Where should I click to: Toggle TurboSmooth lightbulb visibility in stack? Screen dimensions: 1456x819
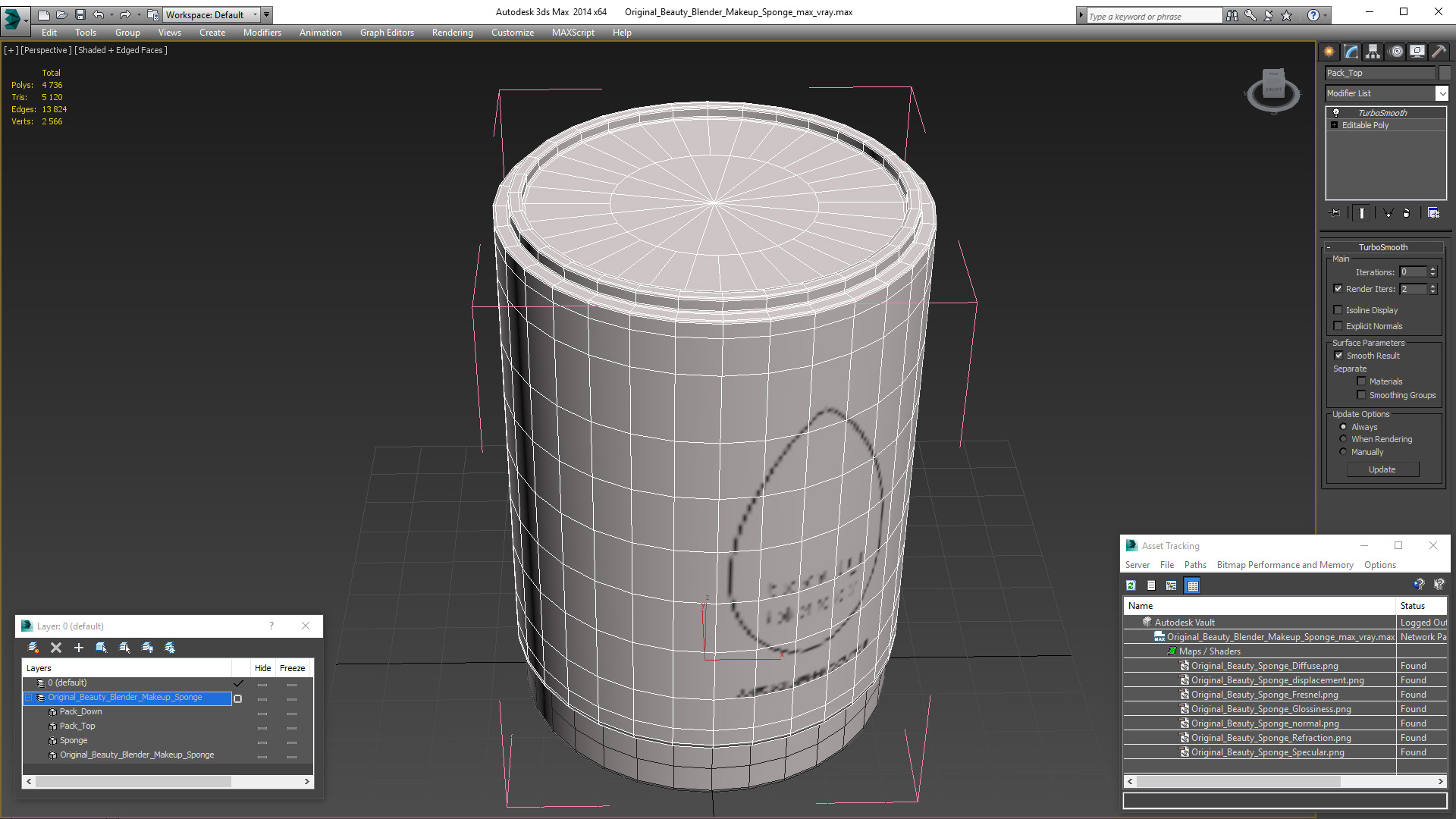1336,112
